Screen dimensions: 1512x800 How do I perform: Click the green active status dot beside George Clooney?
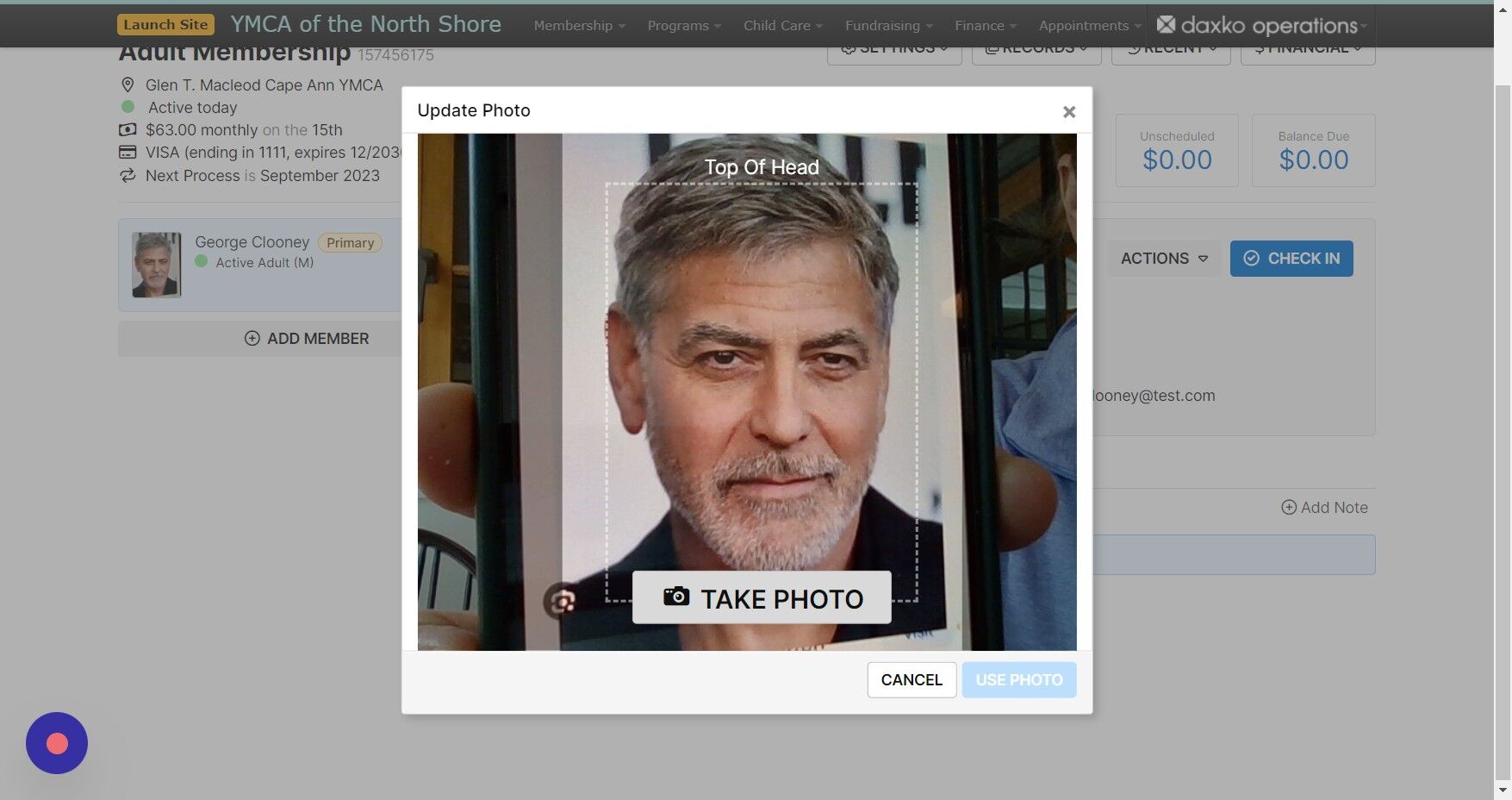pyautogui.click(x=201, y=262)
